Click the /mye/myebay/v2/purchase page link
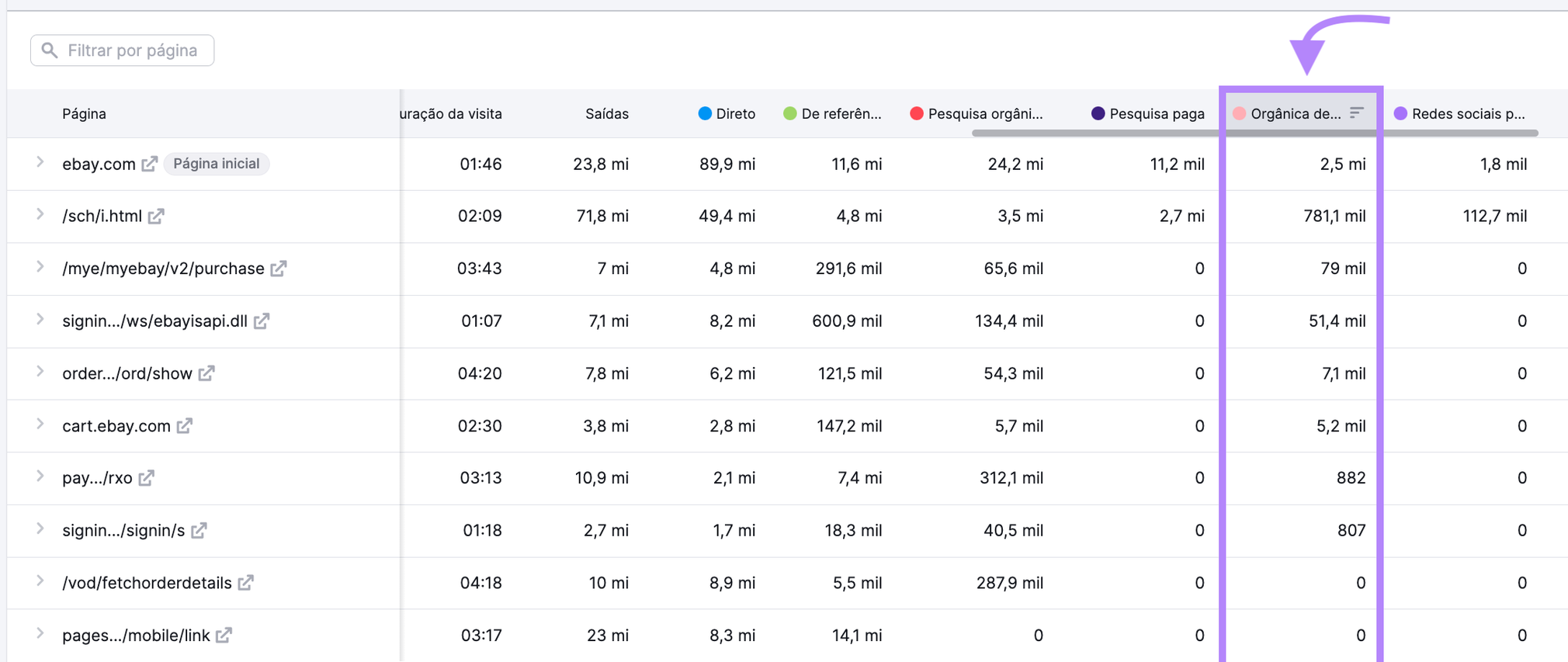The image size is (1568, 662). tap(163, 269)
